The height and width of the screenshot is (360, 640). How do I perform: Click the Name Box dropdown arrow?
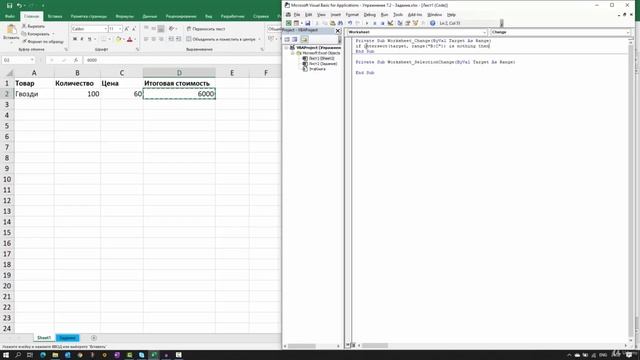[32, 60]
